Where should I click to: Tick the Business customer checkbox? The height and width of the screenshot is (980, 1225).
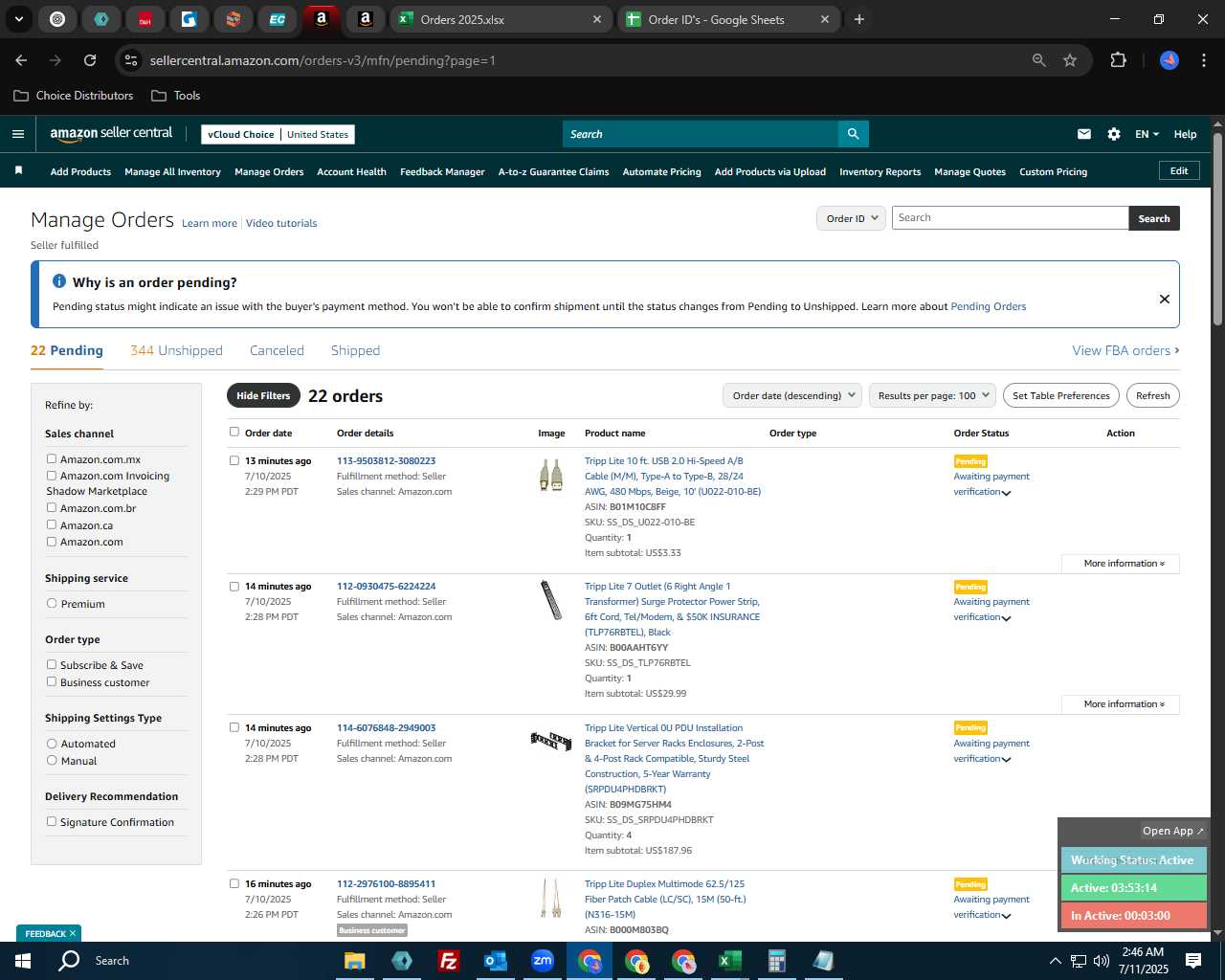tap(52, 682)
